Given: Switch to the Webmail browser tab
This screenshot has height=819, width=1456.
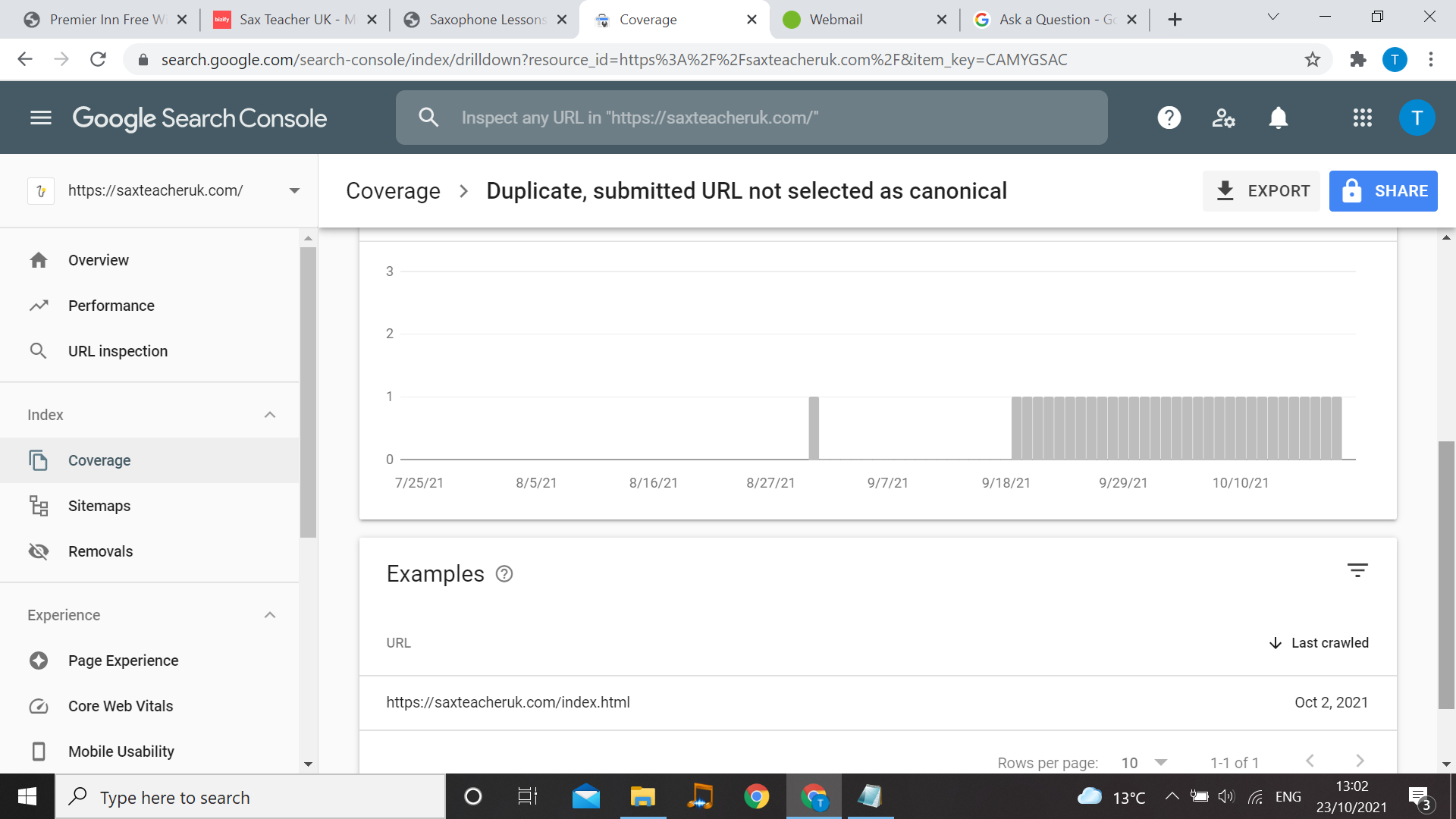Looking at the screenshot, I should 836,20.
